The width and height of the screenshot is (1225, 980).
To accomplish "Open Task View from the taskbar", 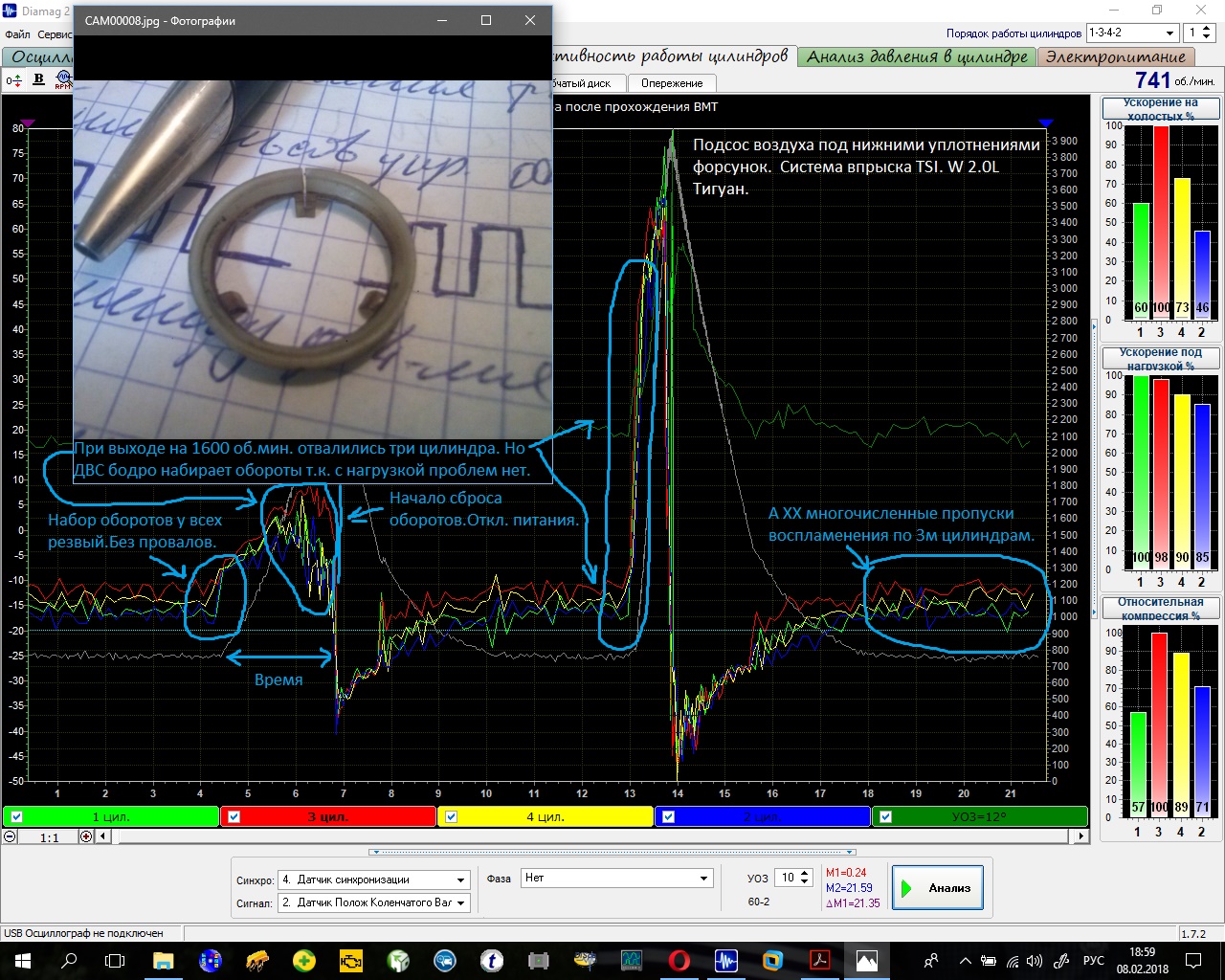I will [x=115, y=961].
